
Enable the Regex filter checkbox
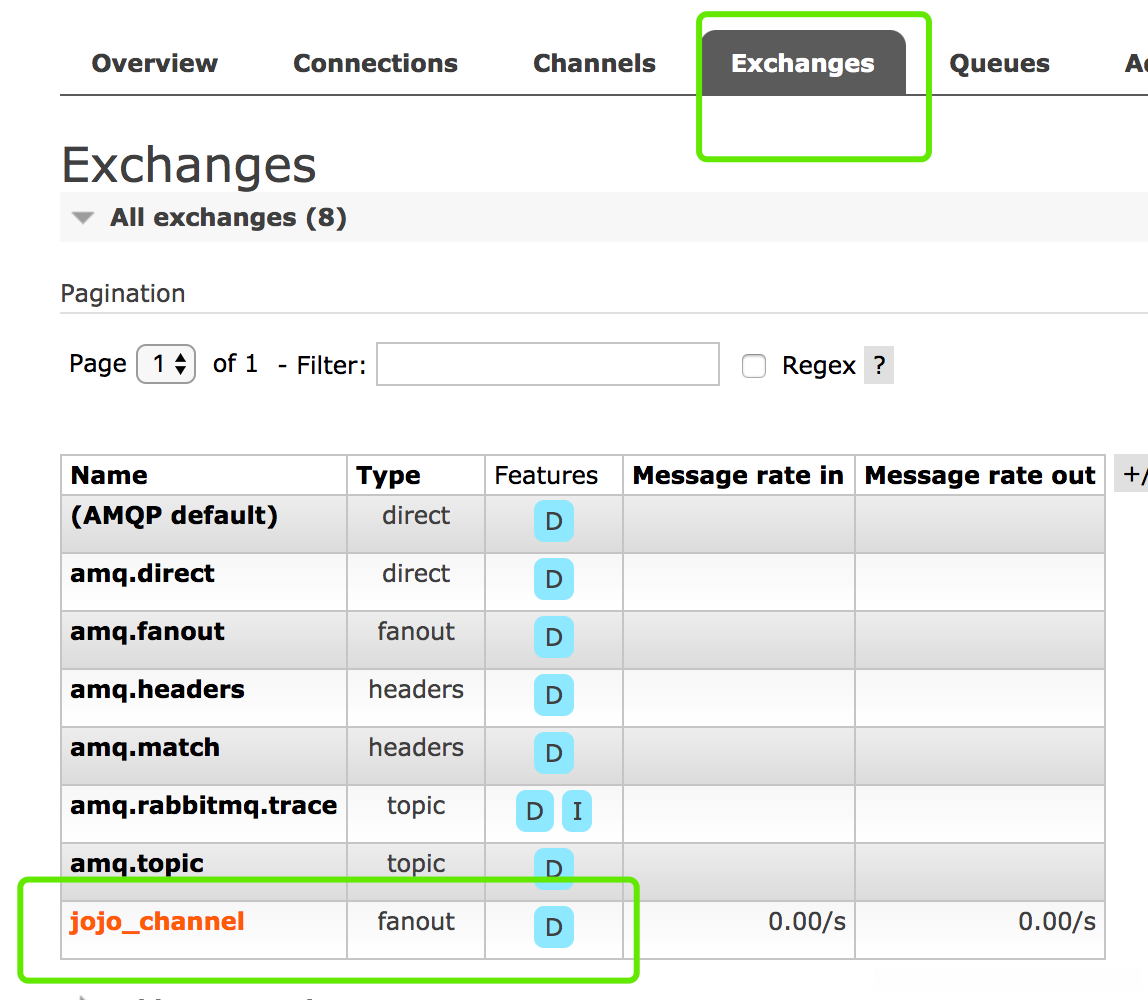click(754, 366)
